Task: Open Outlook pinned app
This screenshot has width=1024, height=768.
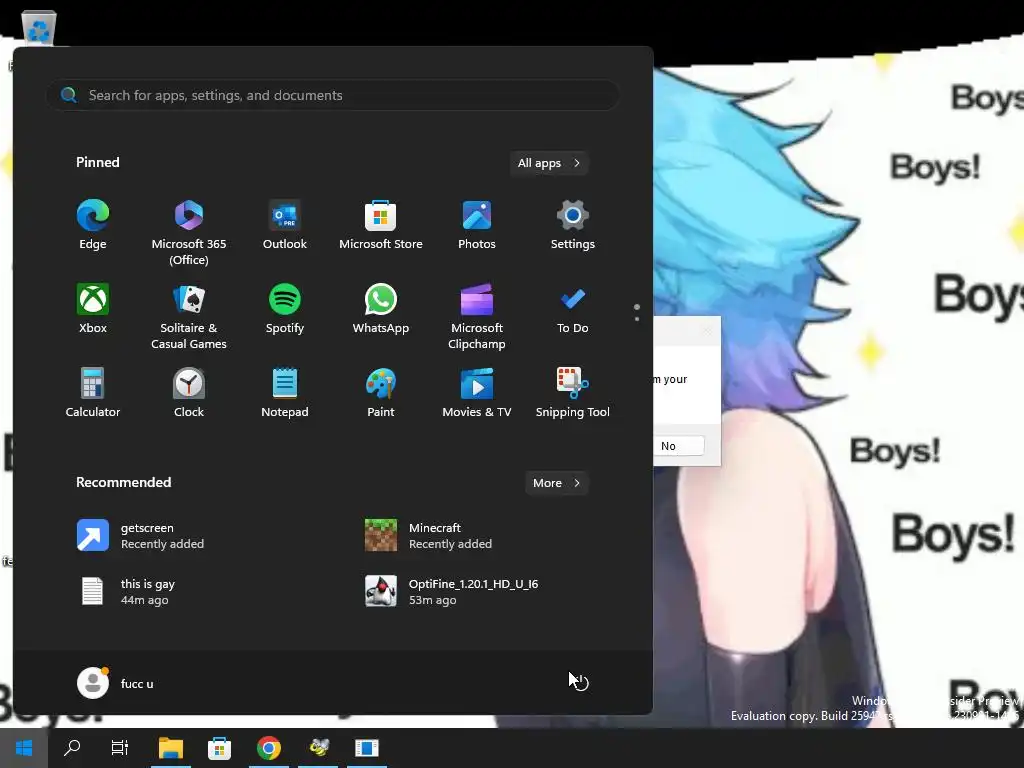Action: (x=285, y=225)
